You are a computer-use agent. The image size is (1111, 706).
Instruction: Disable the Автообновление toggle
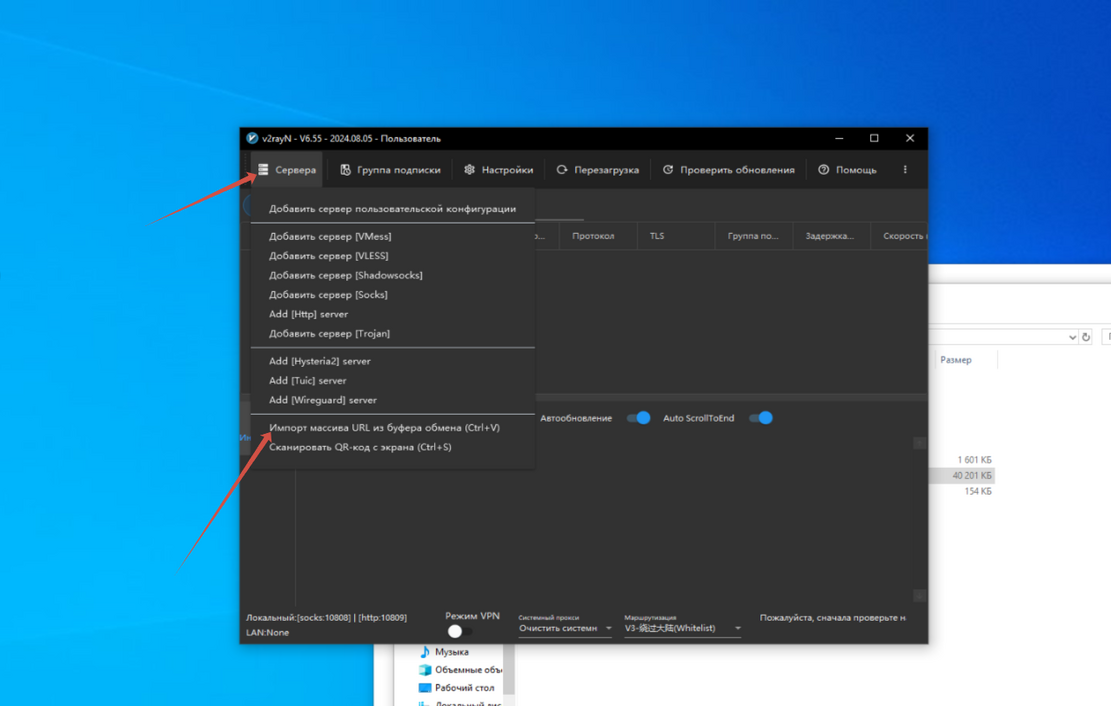pyautogui.click(x=638, y=418)
